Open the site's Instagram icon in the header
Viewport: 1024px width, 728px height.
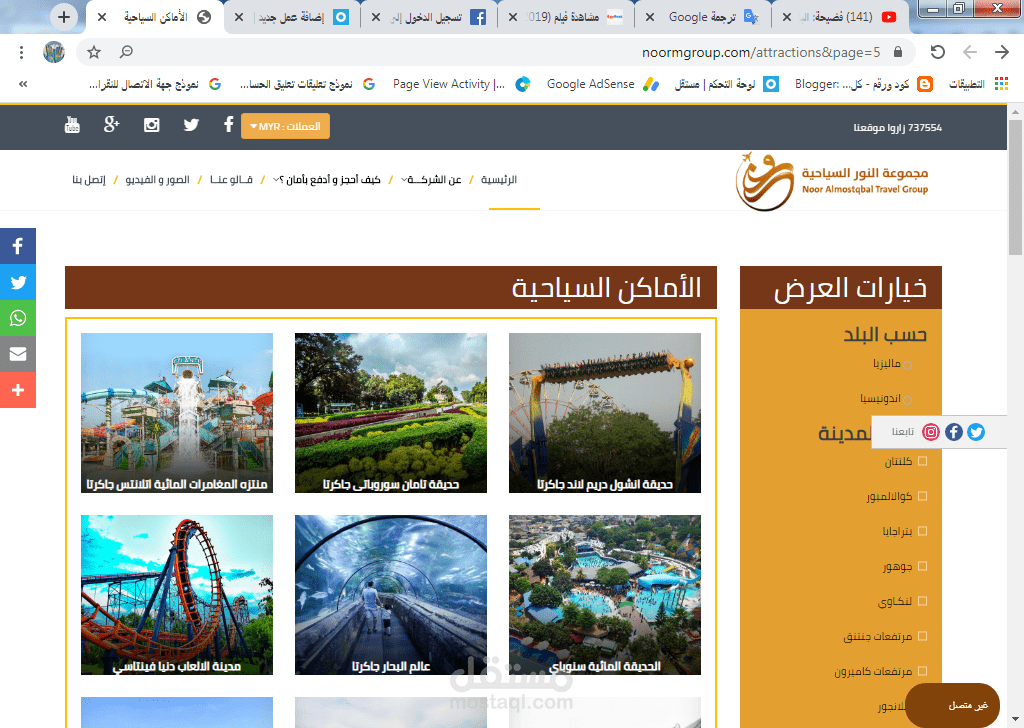coord(151,124)
